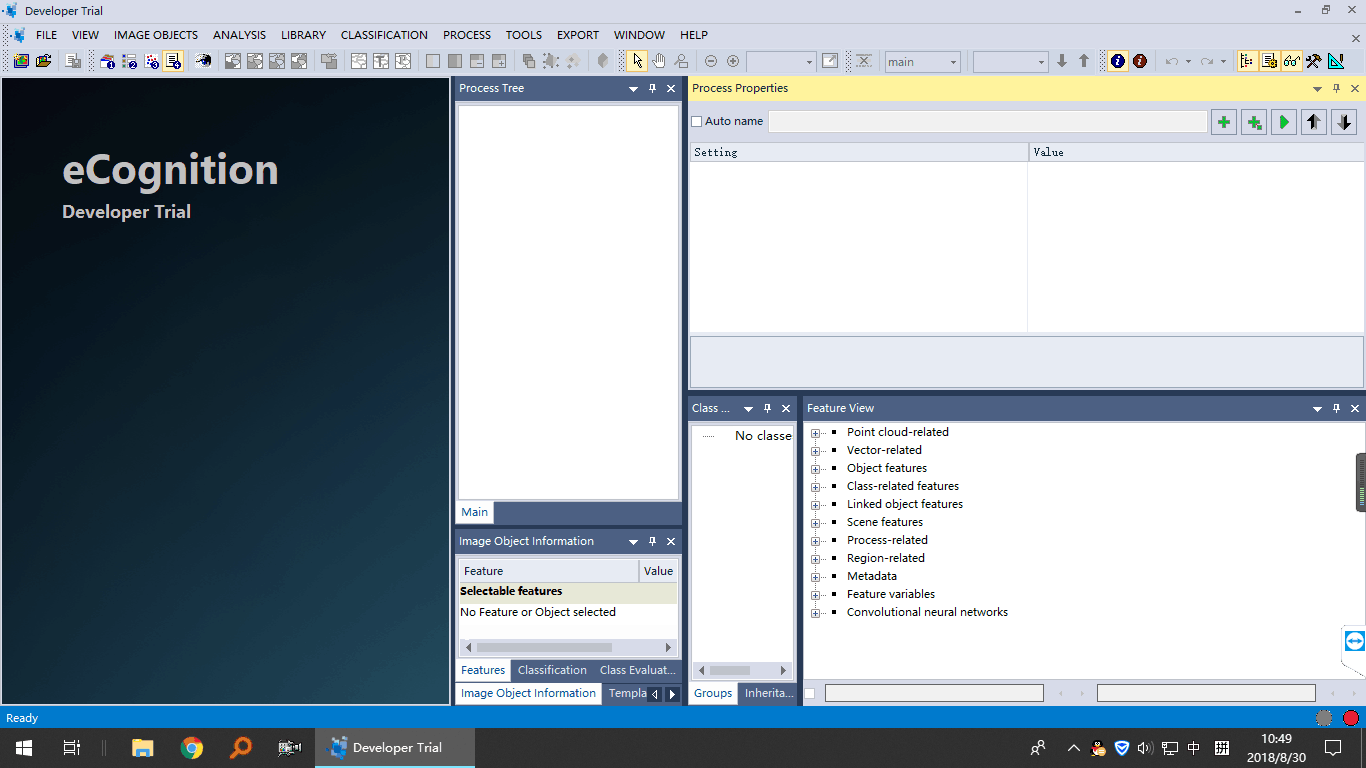
Task: Click the glasses icon in toolbar
Action: (1291, 61)
